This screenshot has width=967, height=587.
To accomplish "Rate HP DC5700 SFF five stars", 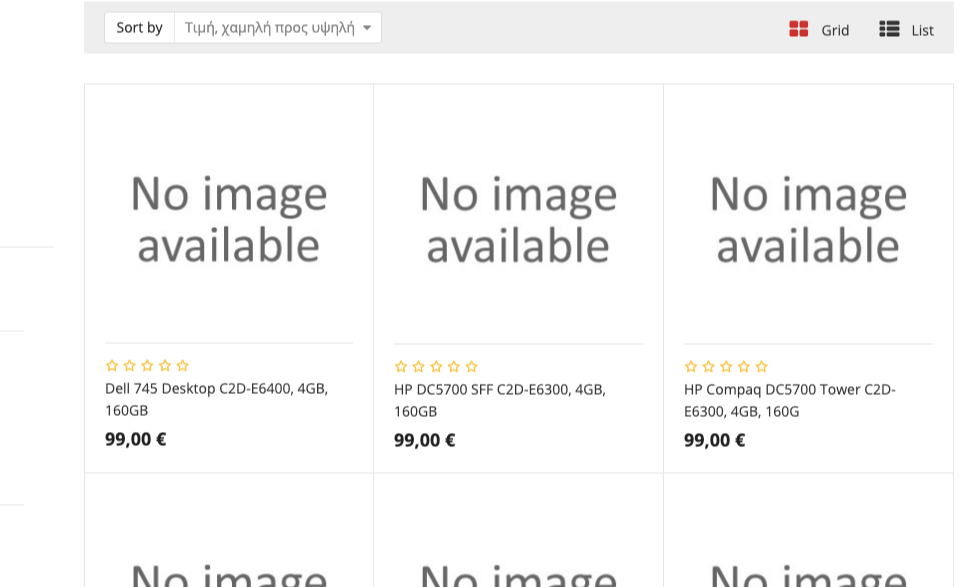I will (472, 367).
